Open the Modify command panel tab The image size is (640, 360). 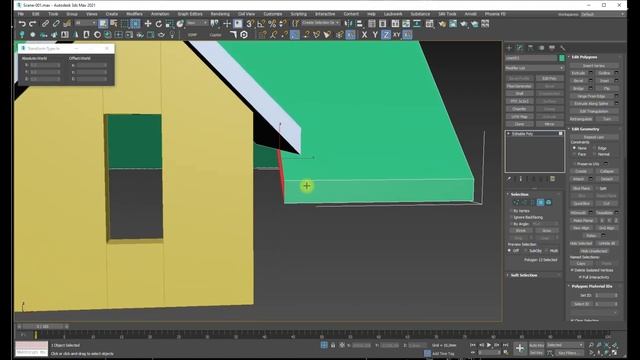click(x=520, y=48)
